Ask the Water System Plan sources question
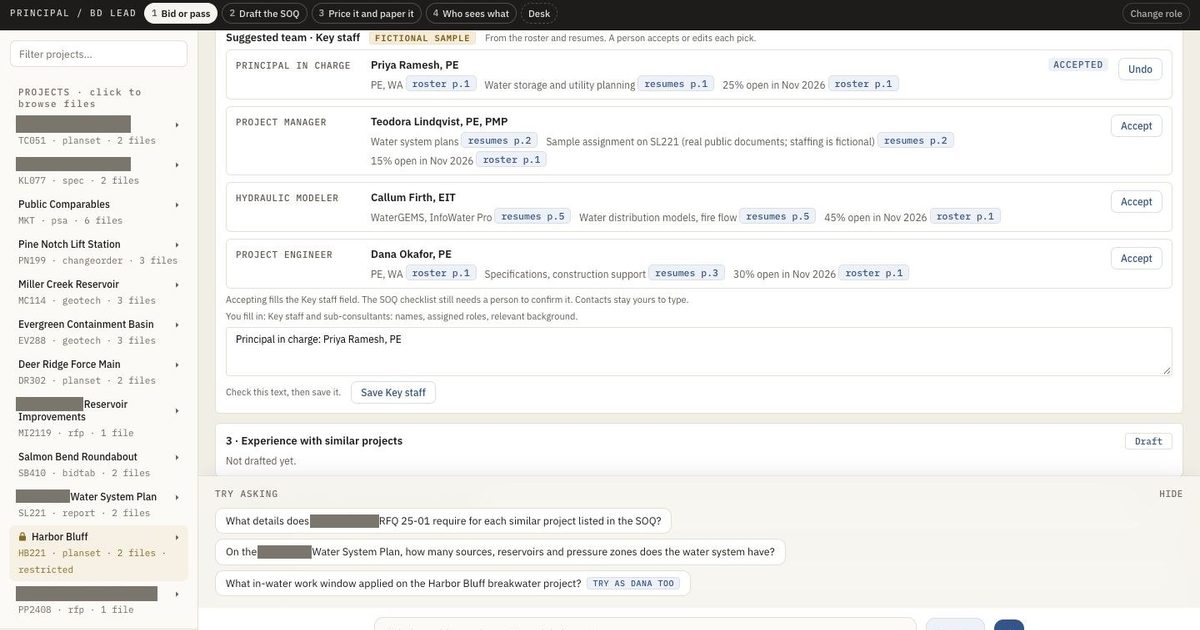The width and height of the screenshot is (1200, 630). pos(500,552)
